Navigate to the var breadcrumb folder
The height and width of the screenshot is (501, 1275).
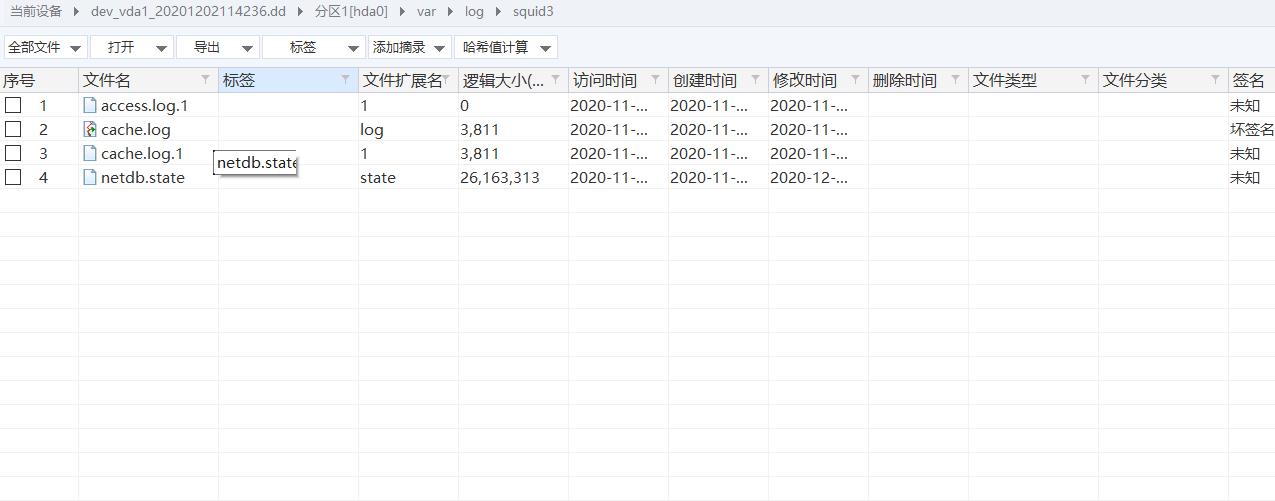point(426,12)
